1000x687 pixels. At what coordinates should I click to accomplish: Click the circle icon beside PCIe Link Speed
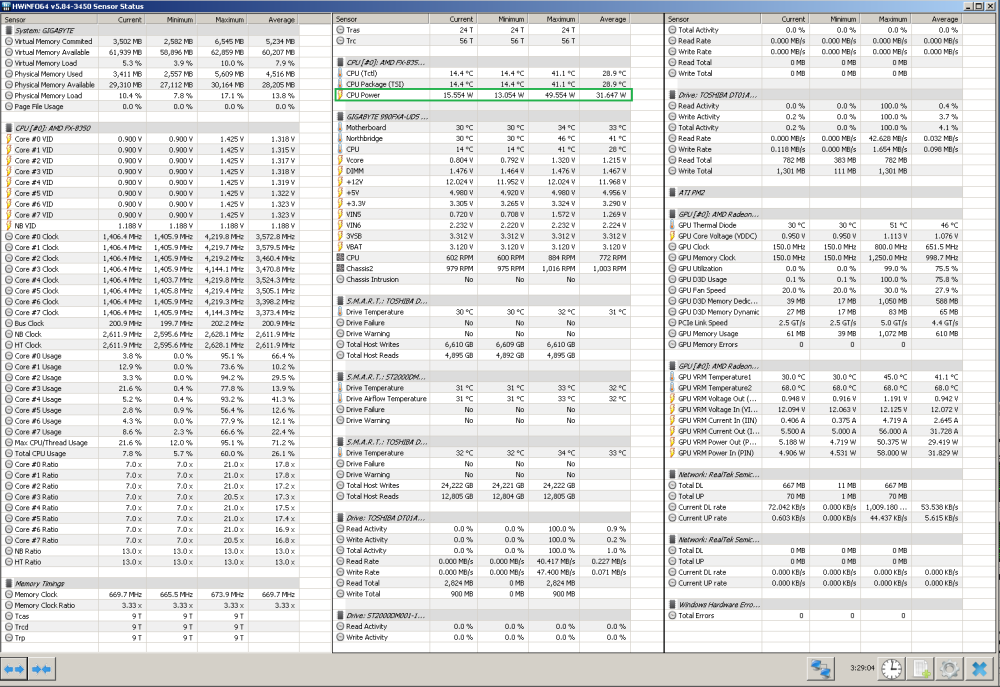672,323
